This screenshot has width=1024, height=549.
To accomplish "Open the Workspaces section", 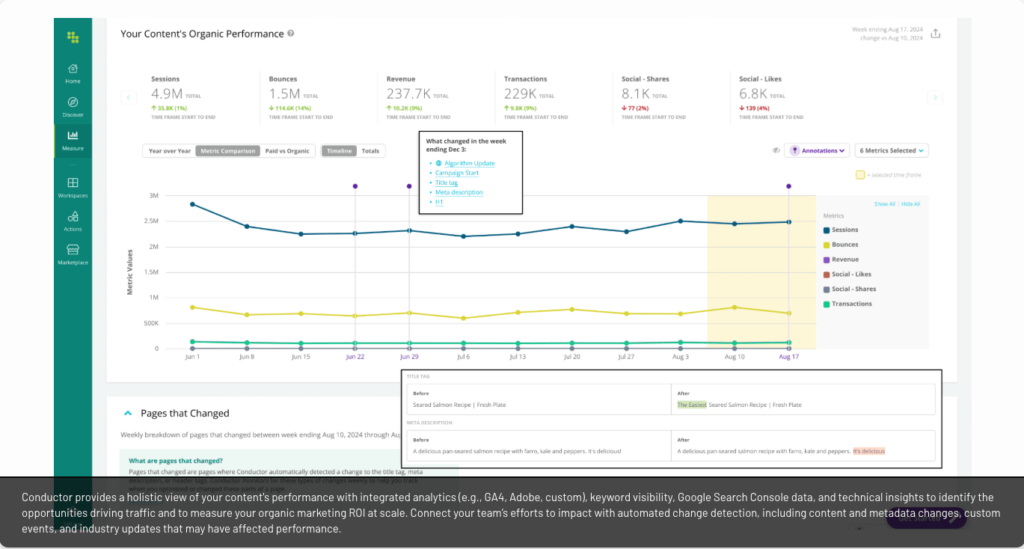I will tap(72, 187).
